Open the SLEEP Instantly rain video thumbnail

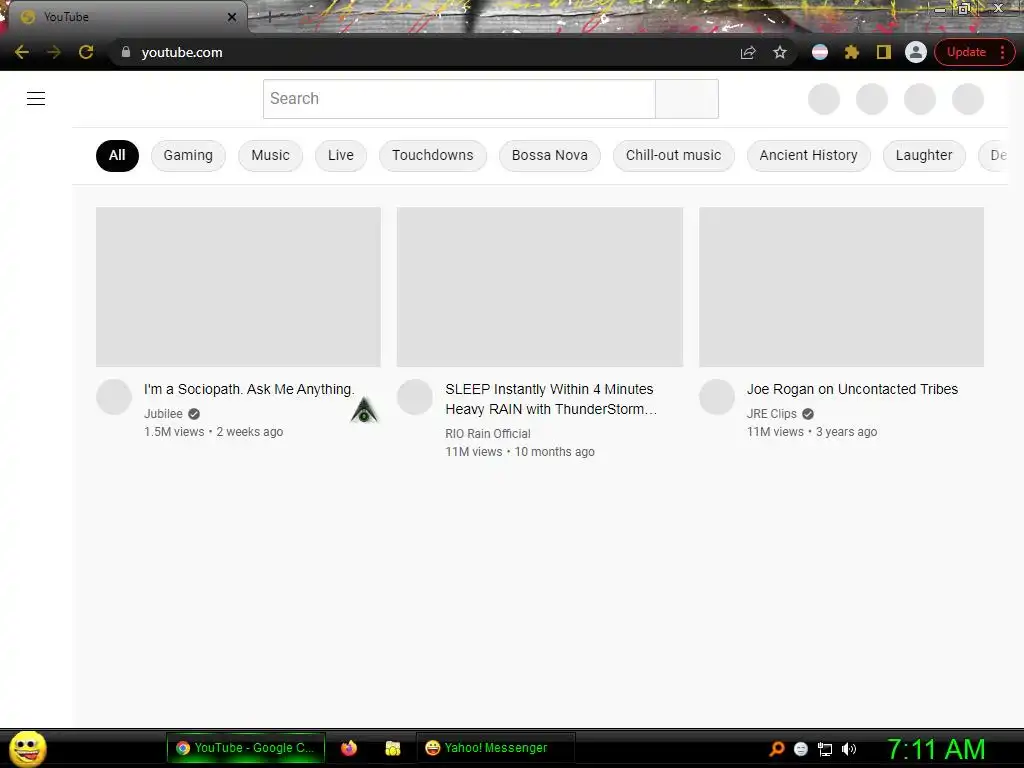pyautogui.click(x=540, y=287)
